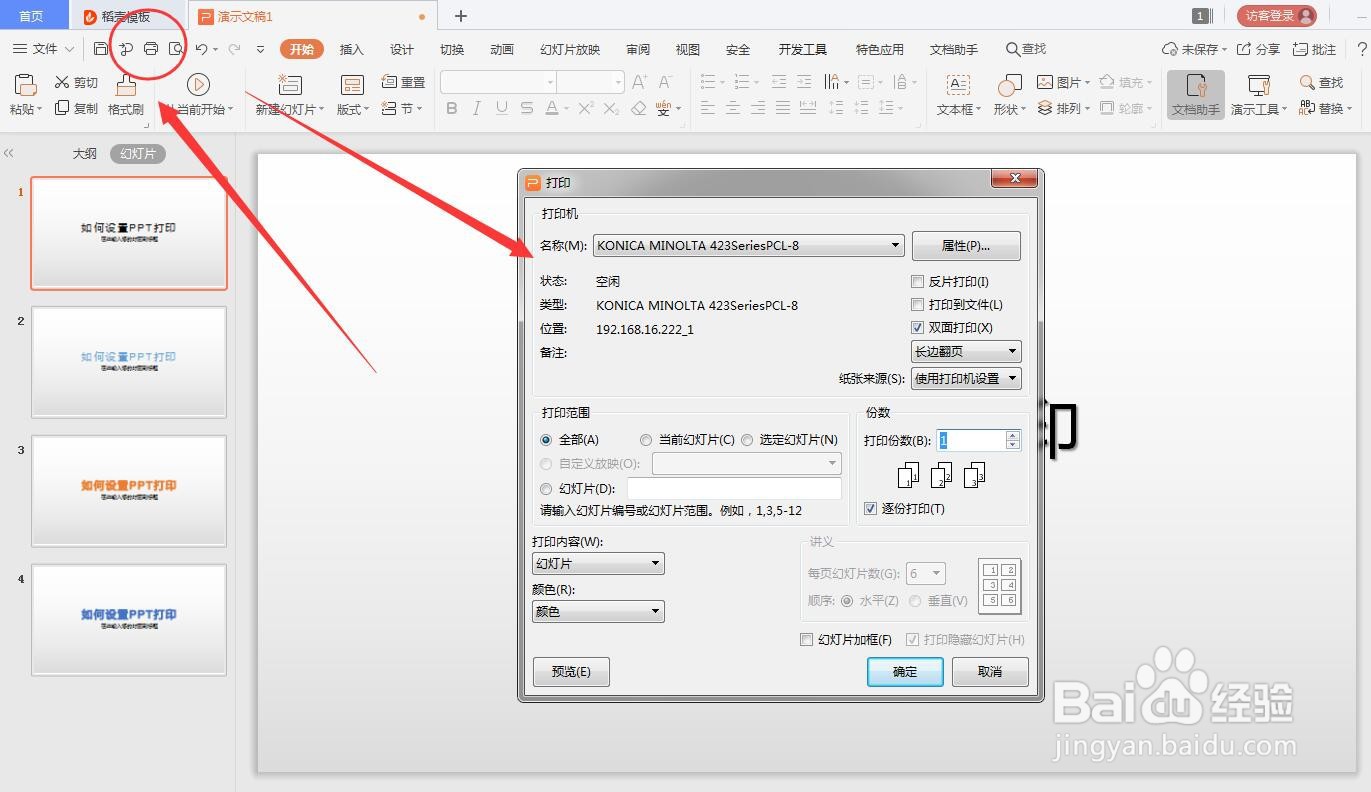Open the 幻灯片放映 ribbon tab
Viewport: 1371px width, 792px height.
click(569, 48)
